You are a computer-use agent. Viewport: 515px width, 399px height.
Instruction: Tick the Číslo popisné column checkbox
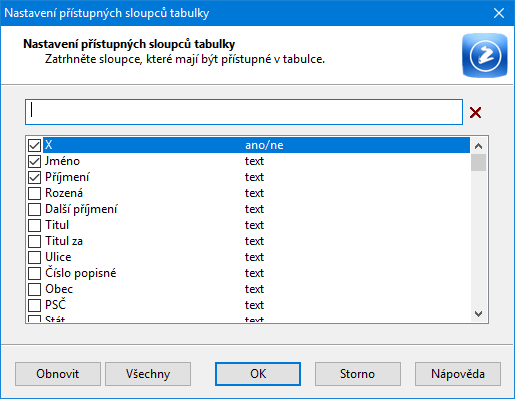coord(34,273)
